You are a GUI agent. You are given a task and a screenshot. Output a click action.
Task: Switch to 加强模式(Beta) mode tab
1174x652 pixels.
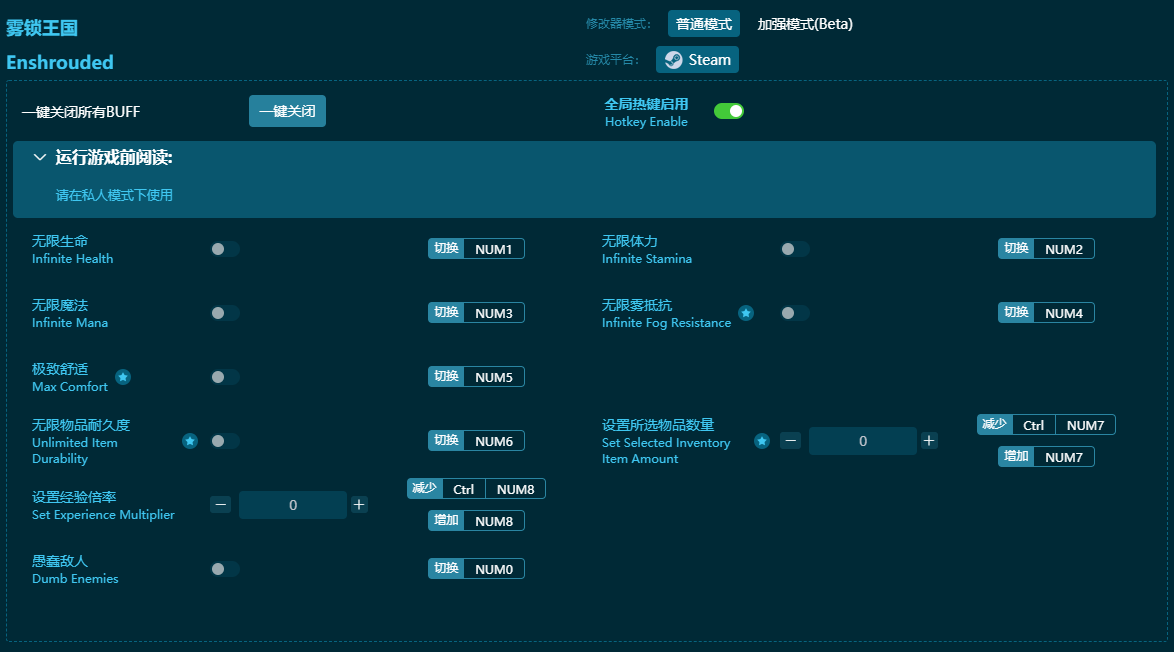tap(805, 24)
